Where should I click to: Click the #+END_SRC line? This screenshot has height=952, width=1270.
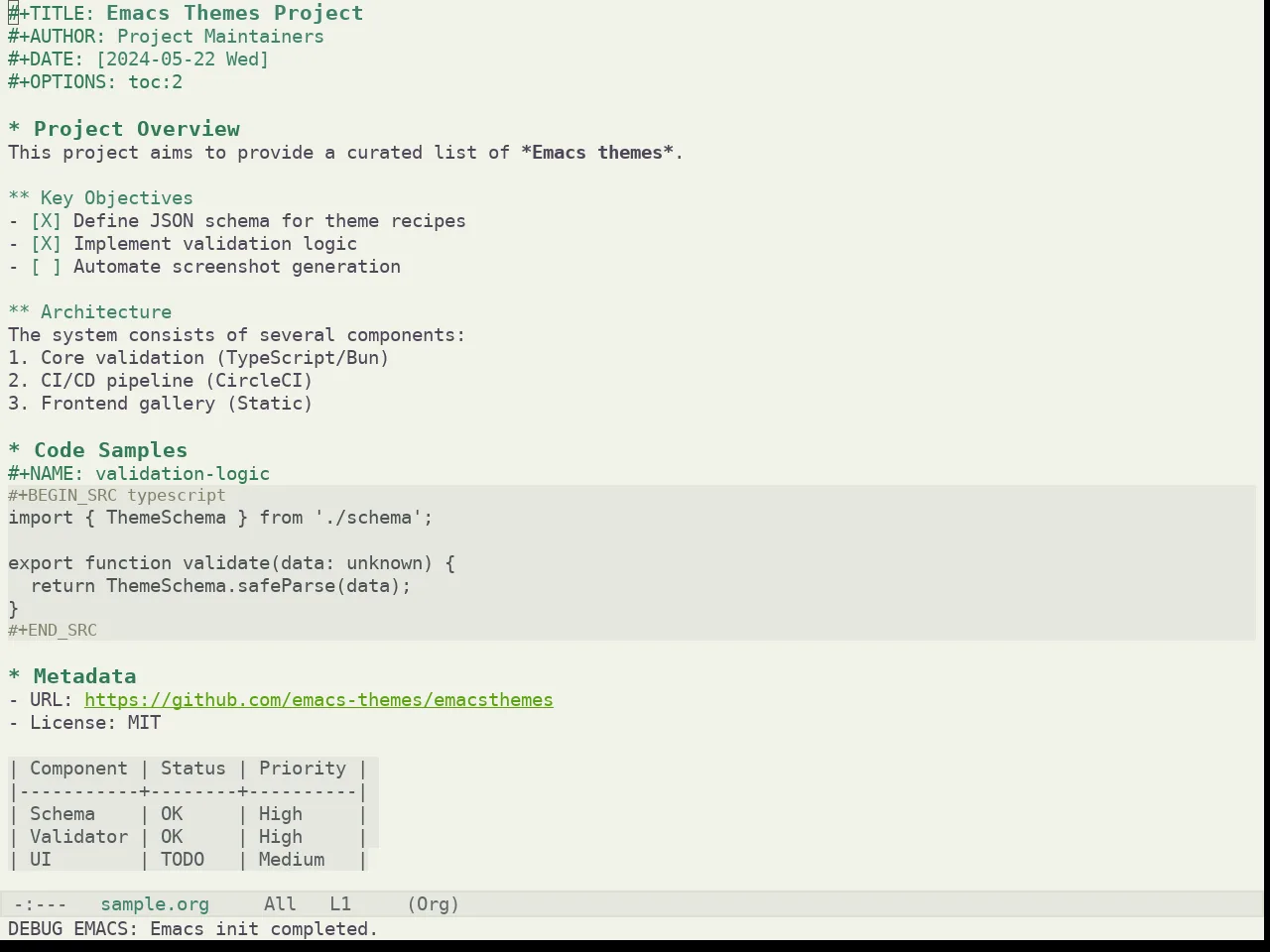[53, 631]
